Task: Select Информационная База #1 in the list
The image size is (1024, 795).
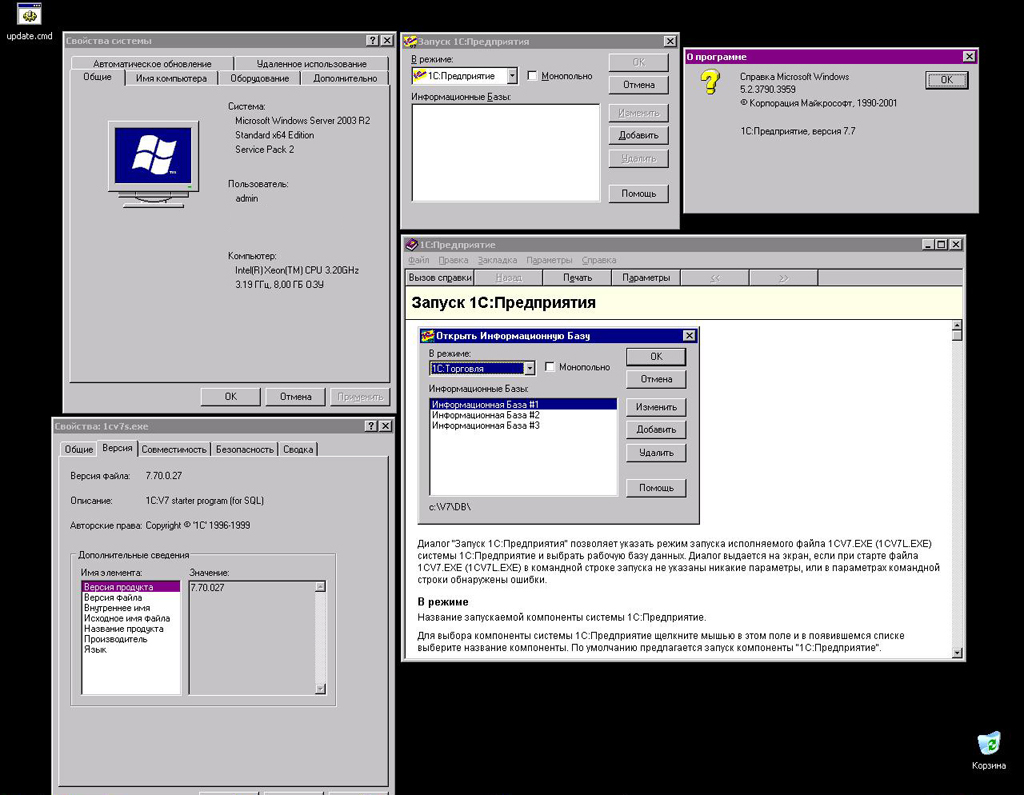Action: click(x=523, y=404)
